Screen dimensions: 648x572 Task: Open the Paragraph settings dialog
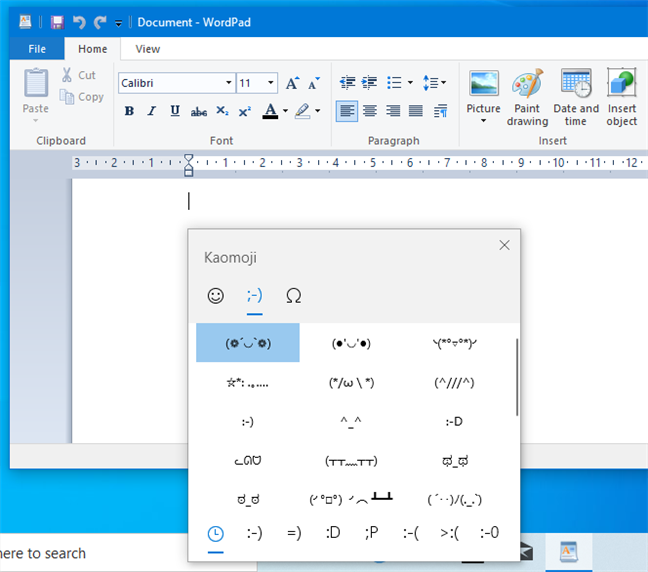pos(440,111)
